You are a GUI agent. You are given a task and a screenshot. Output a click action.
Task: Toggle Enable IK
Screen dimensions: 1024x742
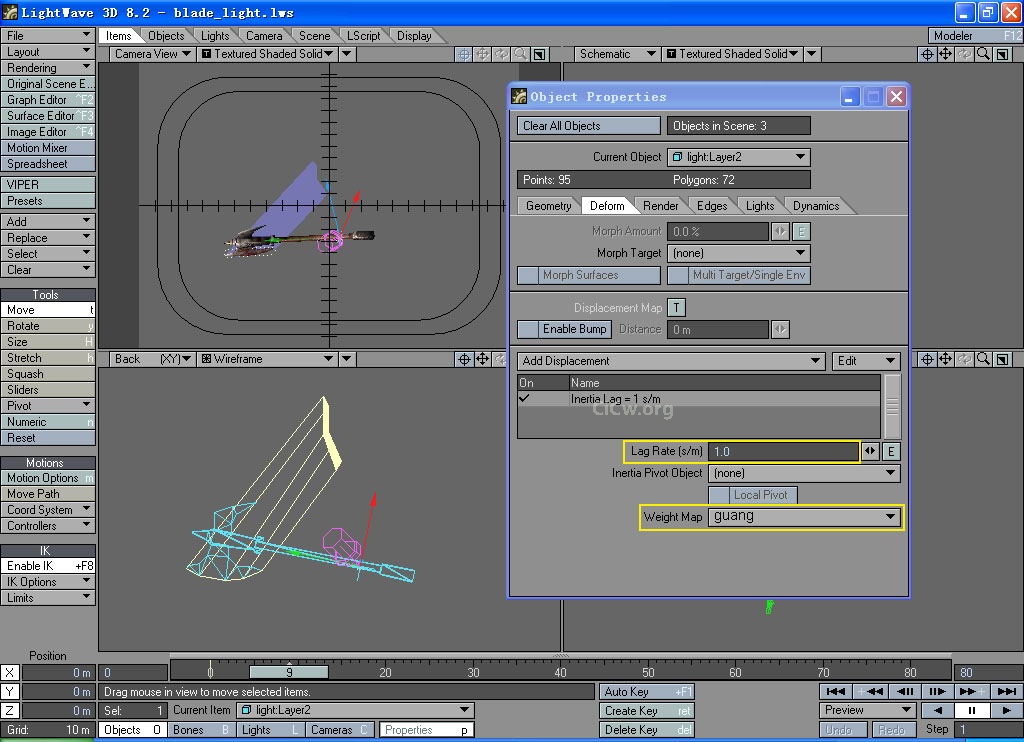48,566
